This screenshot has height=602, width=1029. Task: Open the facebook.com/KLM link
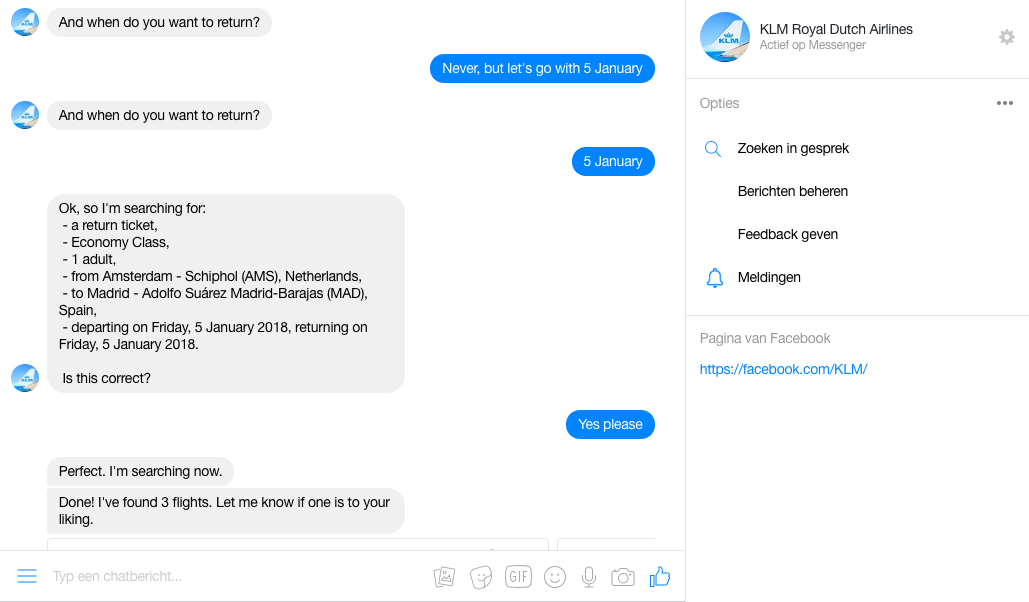tap(783, 369)
